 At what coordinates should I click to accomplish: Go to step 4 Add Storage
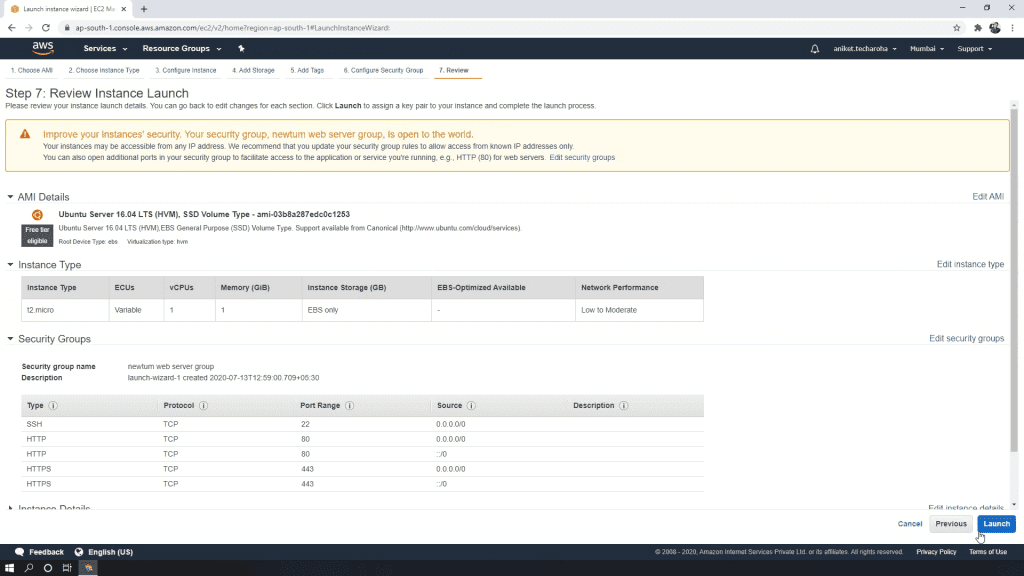[x=253, y=70]
